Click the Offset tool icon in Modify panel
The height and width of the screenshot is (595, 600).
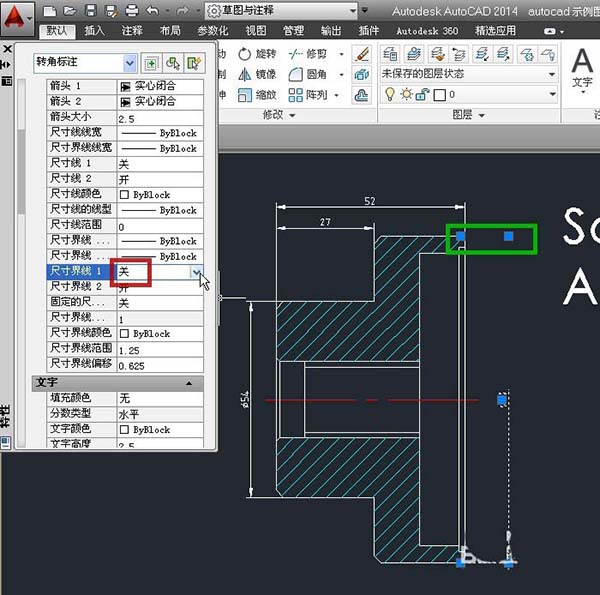362,95
